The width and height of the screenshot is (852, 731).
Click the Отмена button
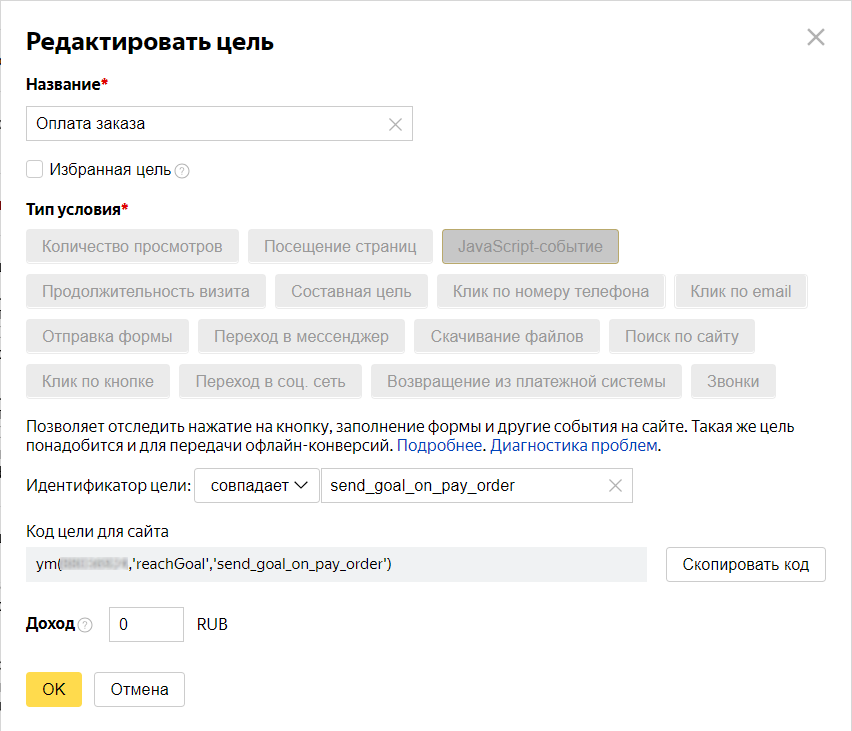(x=139, y=689)
